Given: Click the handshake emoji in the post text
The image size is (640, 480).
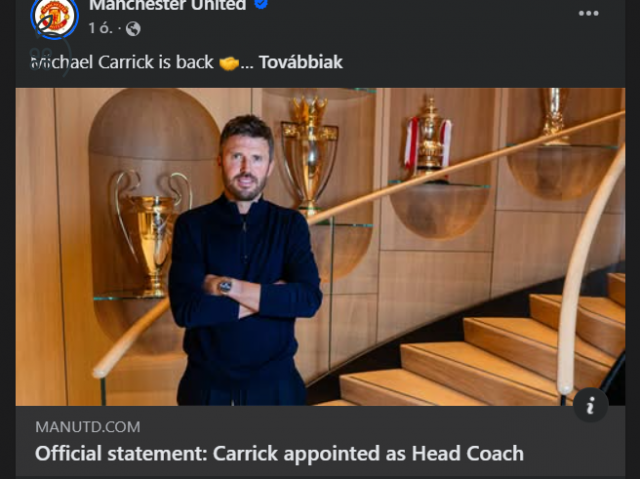Looking at the screenshot, I should point(229,63).
